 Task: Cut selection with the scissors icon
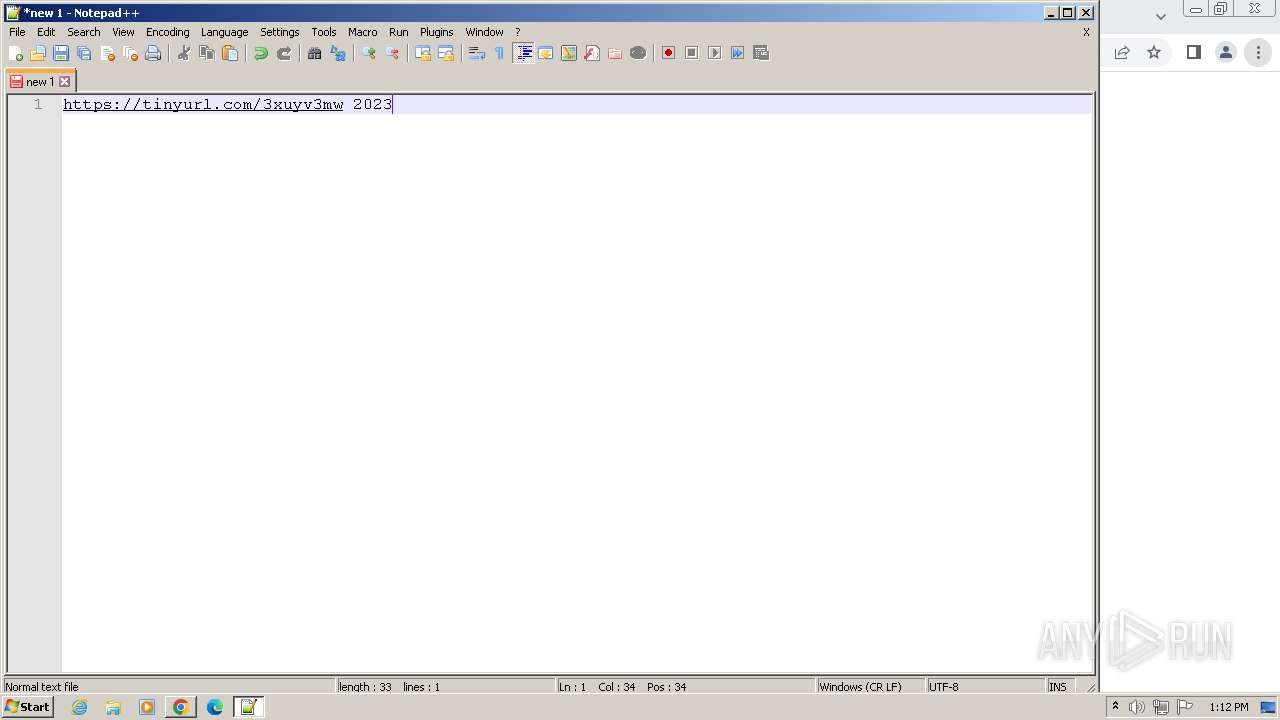point(184,53)
